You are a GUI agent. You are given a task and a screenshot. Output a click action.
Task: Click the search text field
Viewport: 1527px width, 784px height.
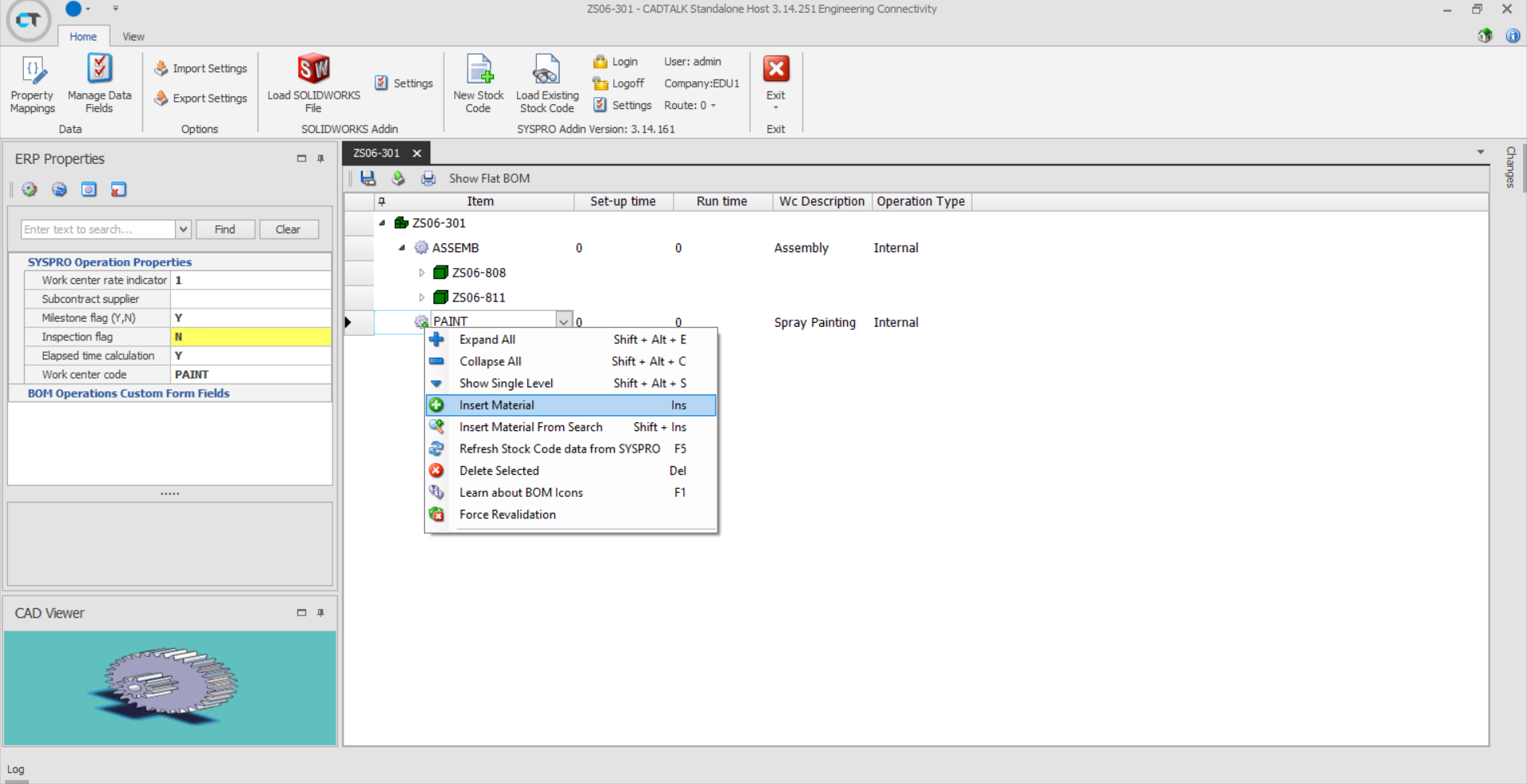[x=95, y=229]
